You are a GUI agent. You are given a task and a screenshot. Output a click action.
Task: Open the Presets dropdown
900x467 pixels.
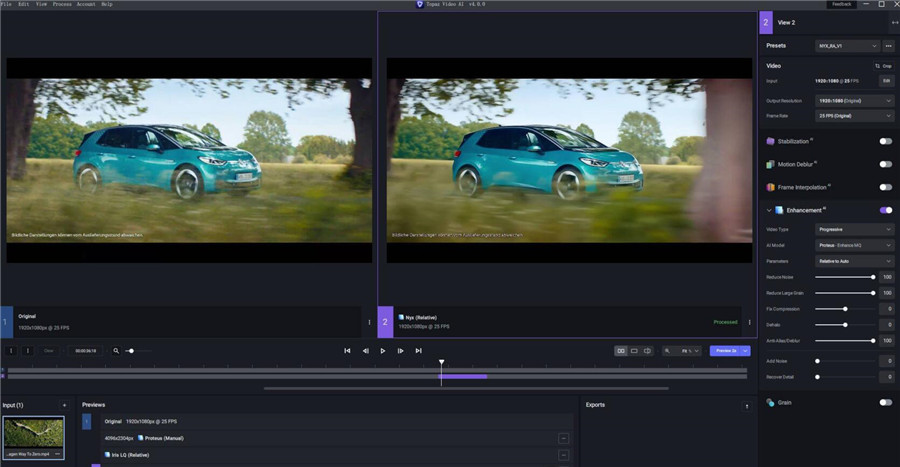[x=847, y=46]
